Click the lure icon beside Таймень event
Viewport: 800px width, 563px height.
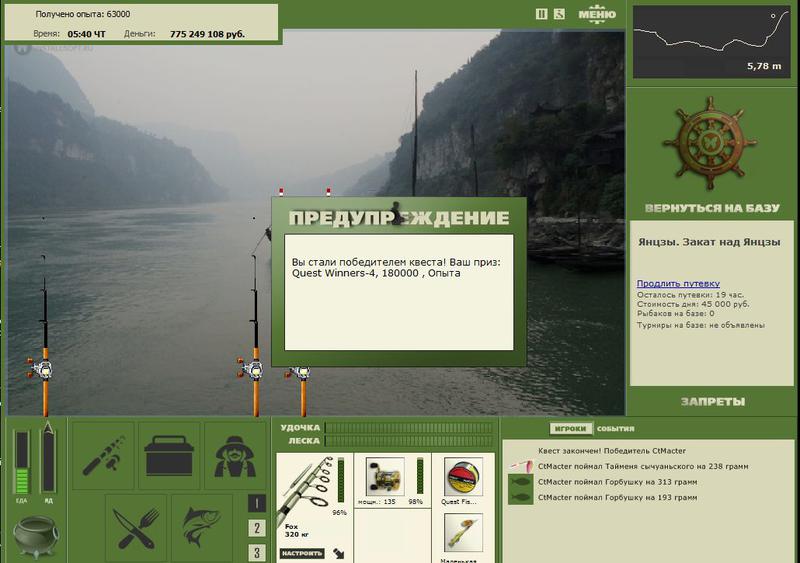521,466
